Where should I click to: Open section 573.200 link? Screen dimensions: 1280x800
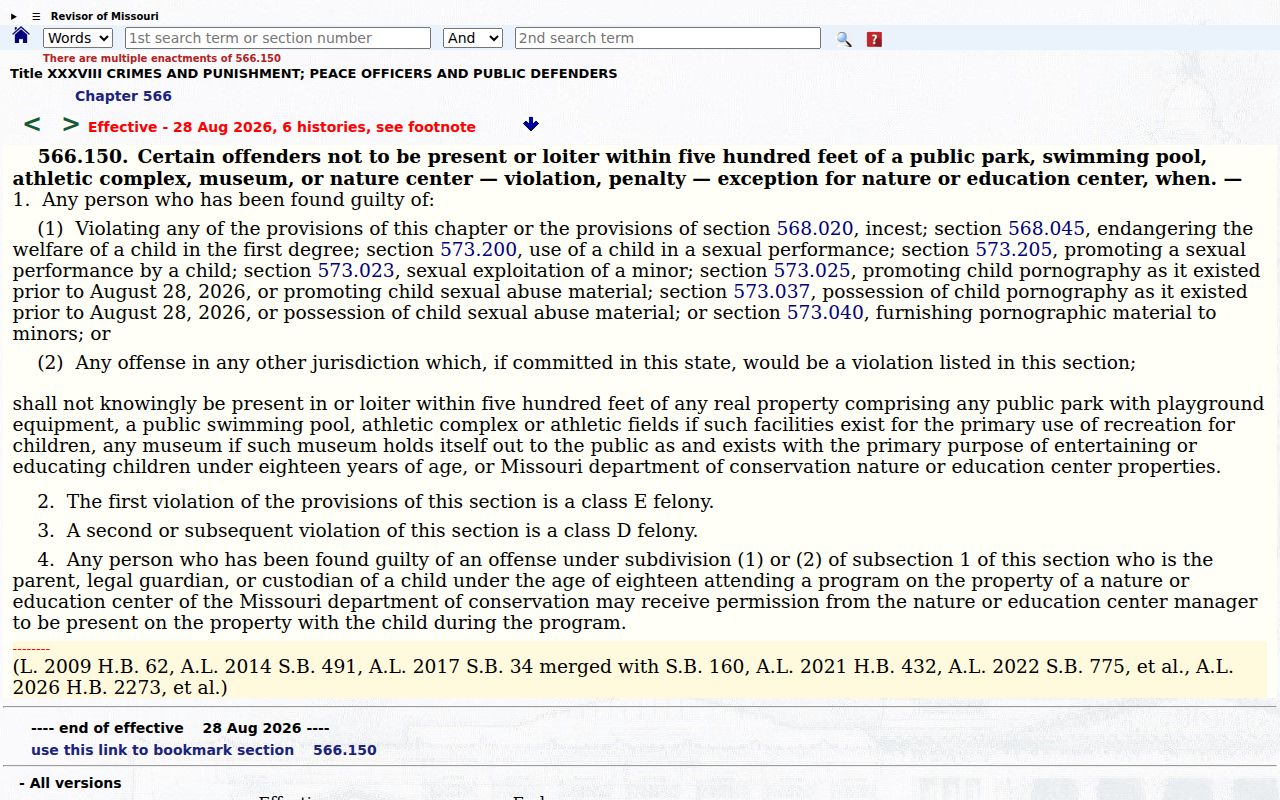coord(478,249)
